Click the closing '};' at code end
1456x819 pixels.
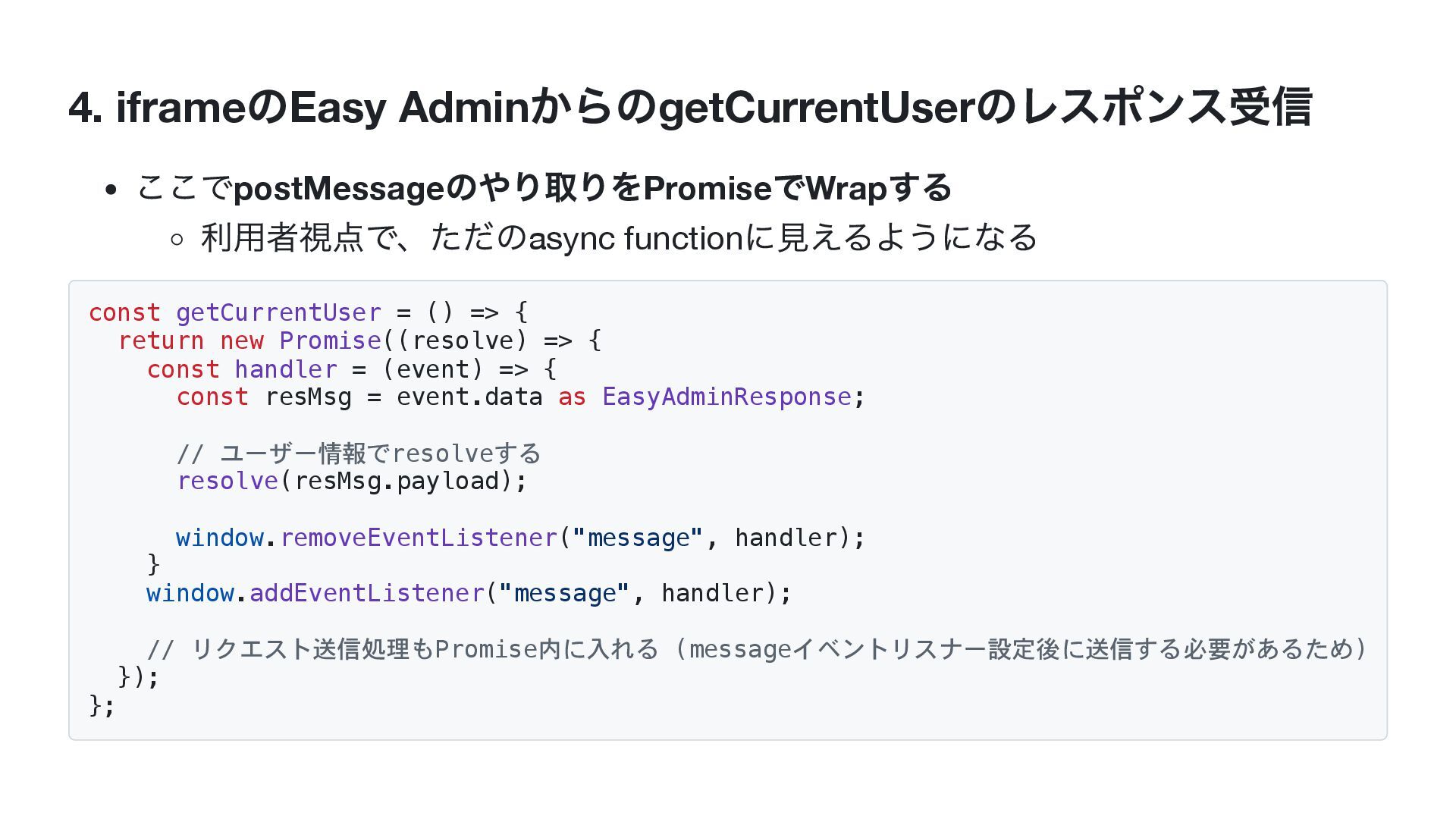click(x=102, y=705)
